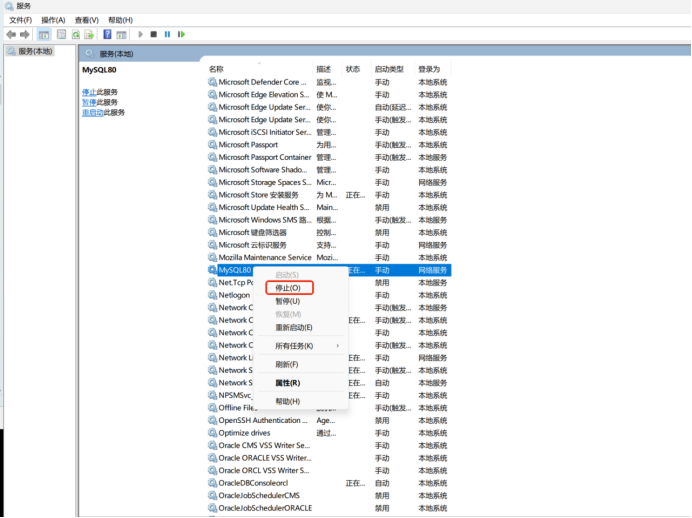Click the gear icon beside Microsoft iSCSI Initiator
This screenshot has height=518, width=692.
[212, 132]
